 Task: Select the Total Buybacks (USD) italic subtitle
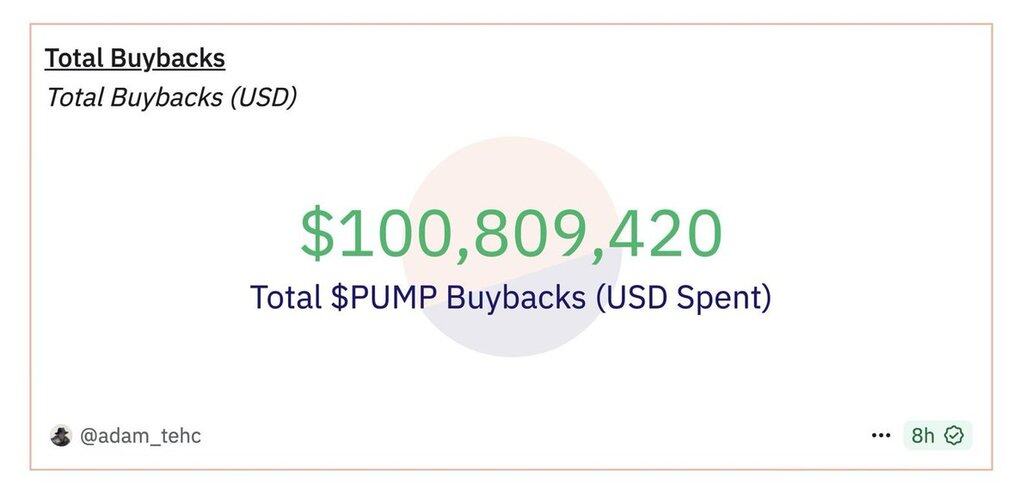point(171,97)
